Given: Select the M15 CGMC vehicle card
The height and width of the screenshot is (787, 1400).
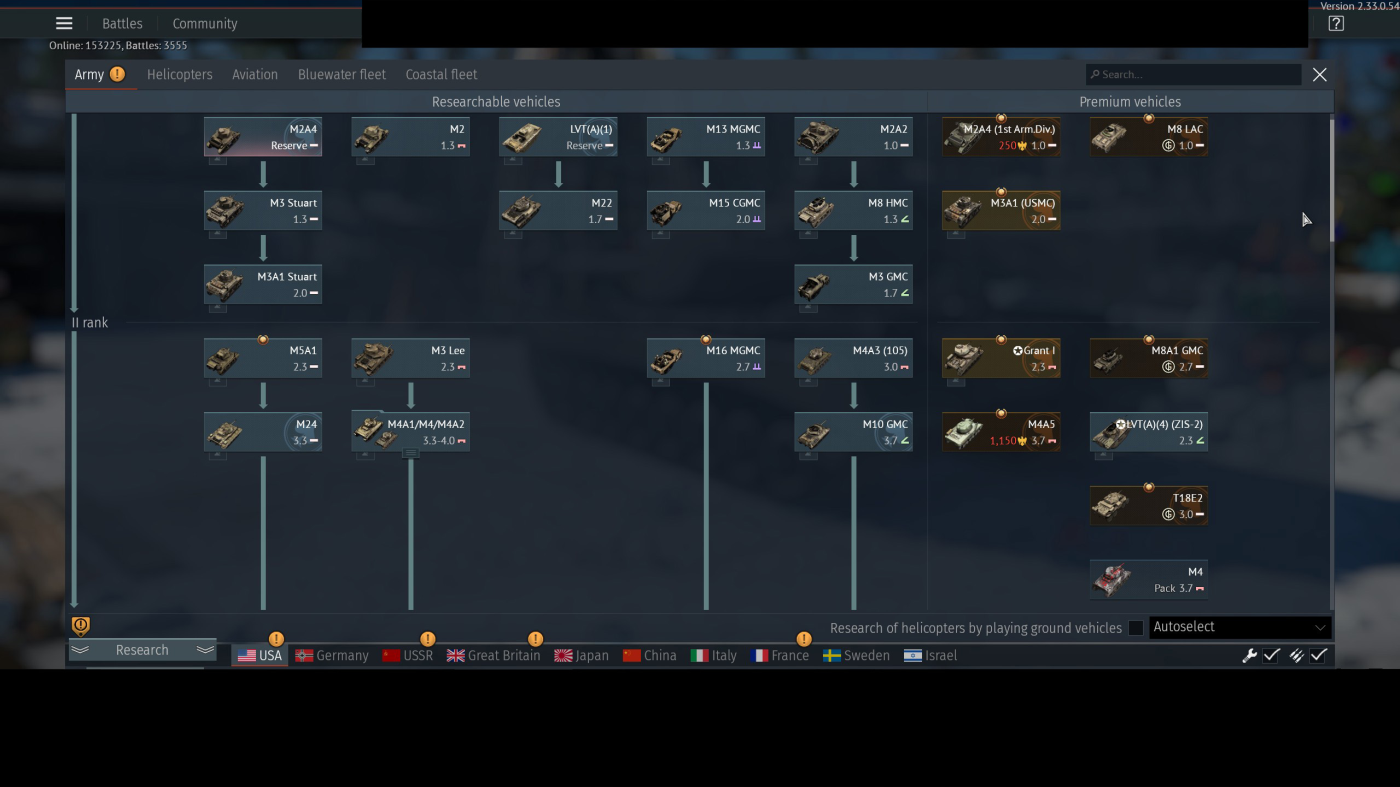Looking at the screenshot, I should click(706, 211).
